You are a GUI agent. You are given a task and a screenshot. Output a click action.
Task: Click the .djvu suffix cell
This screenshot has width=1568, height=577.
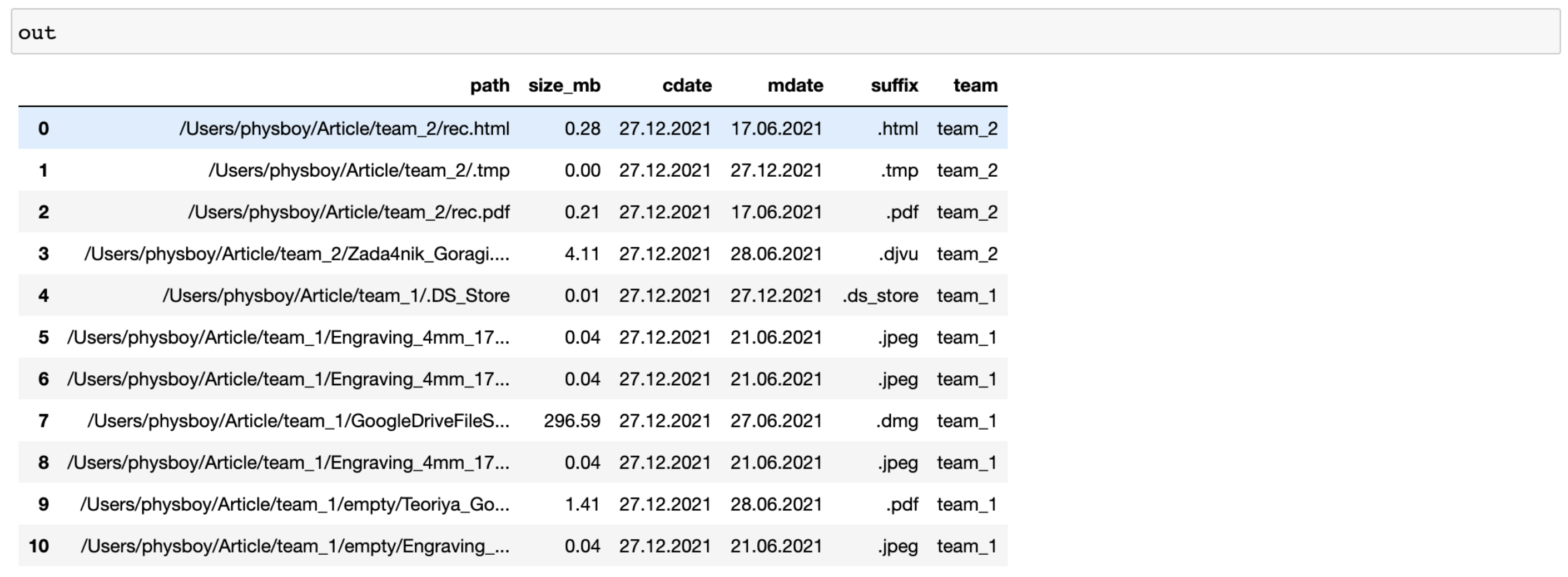coord(899,254)
